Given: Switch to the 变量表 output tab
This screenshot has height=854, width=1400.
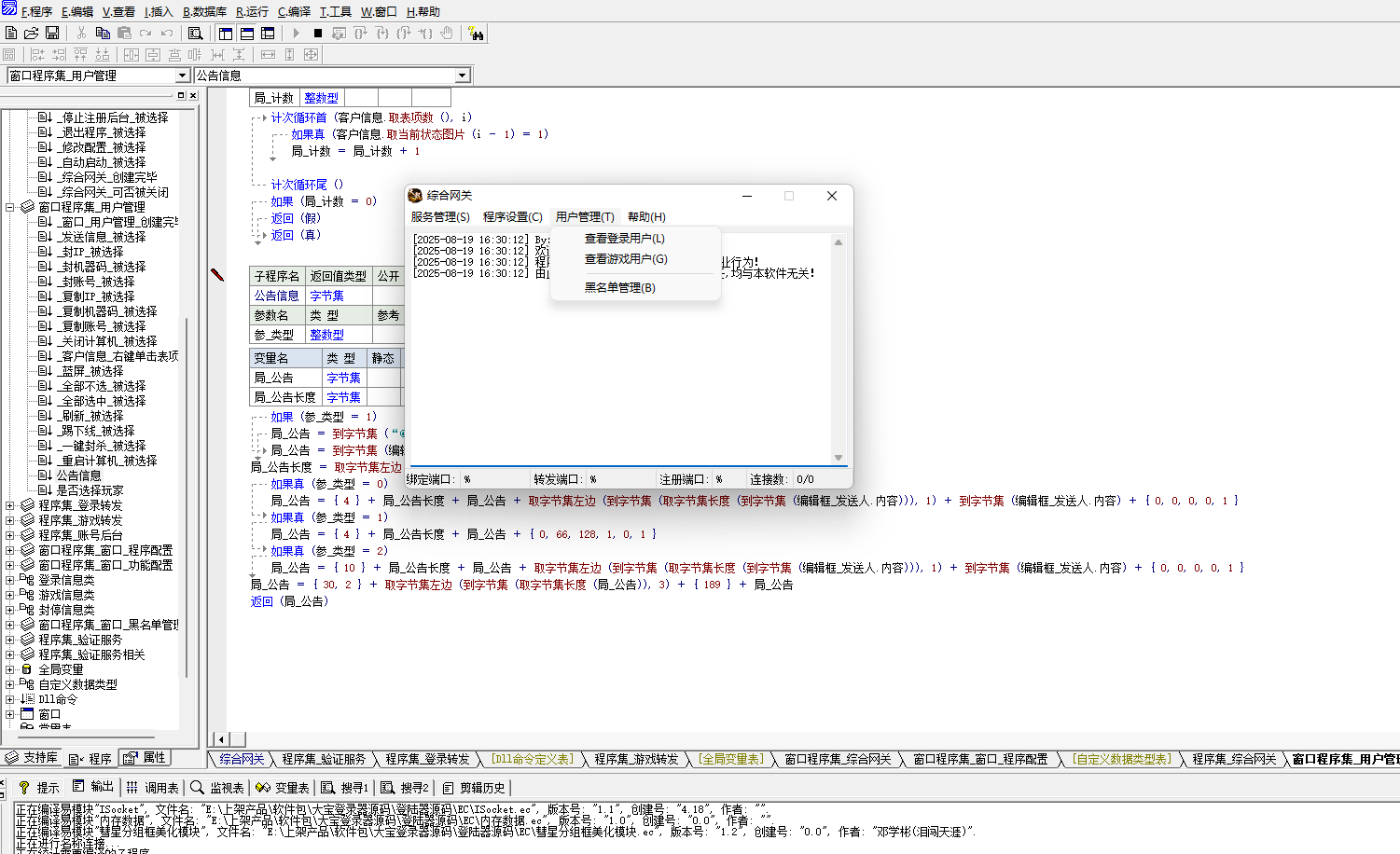Looking at the screenshot, I should coord(283,788).
